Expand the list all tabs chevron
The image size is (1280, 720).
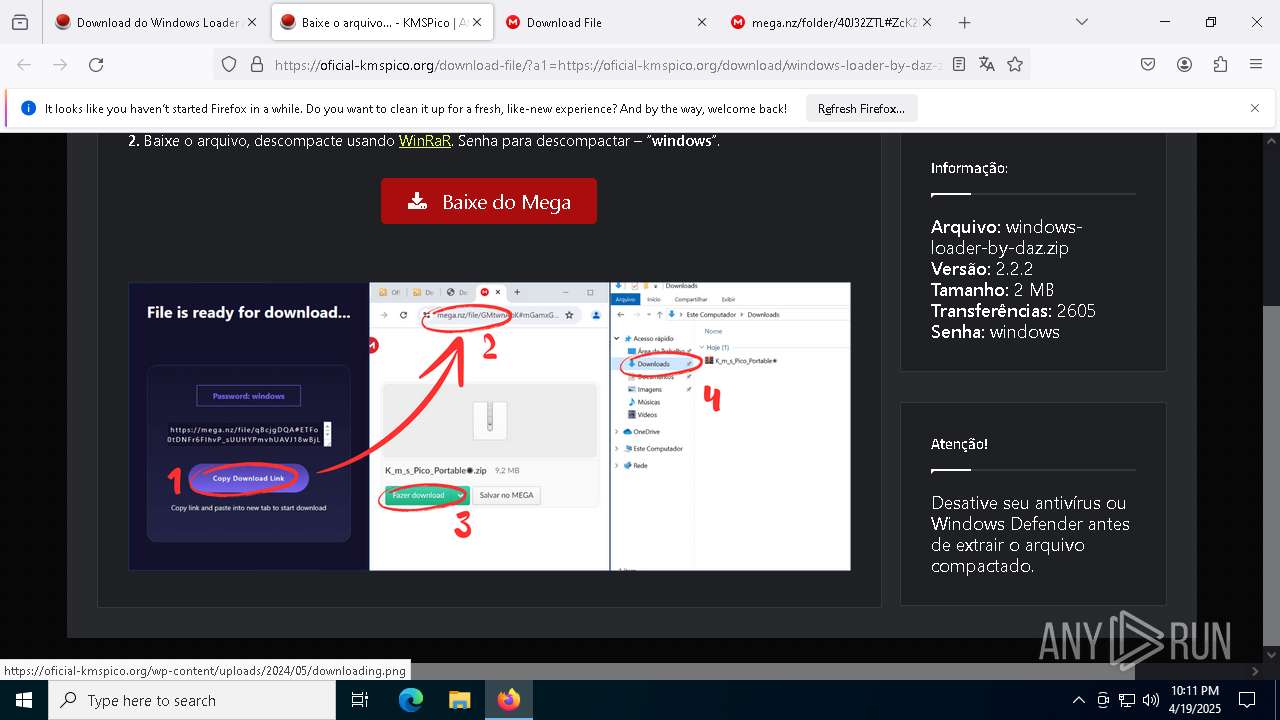pos(1082,22)
